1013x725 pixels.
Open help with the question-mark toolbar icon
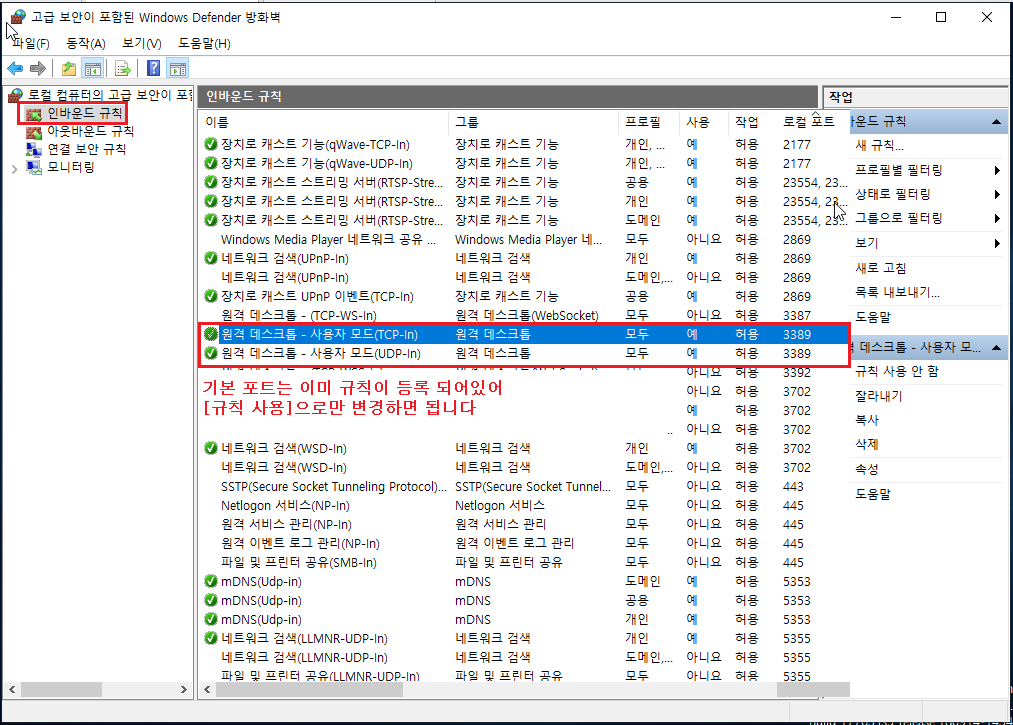coord(154,68)
